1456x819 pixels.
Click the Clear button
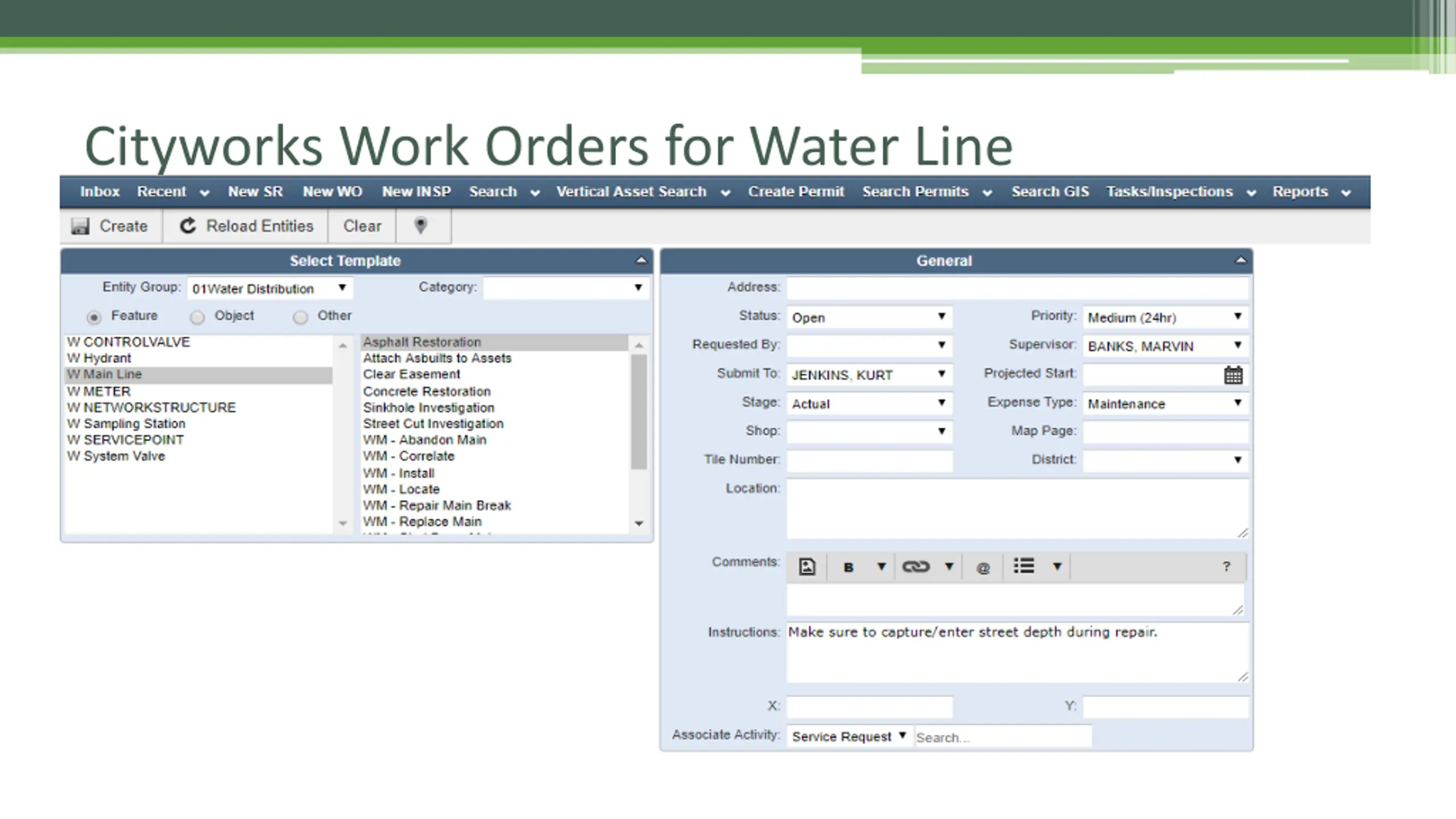(362, 226)
